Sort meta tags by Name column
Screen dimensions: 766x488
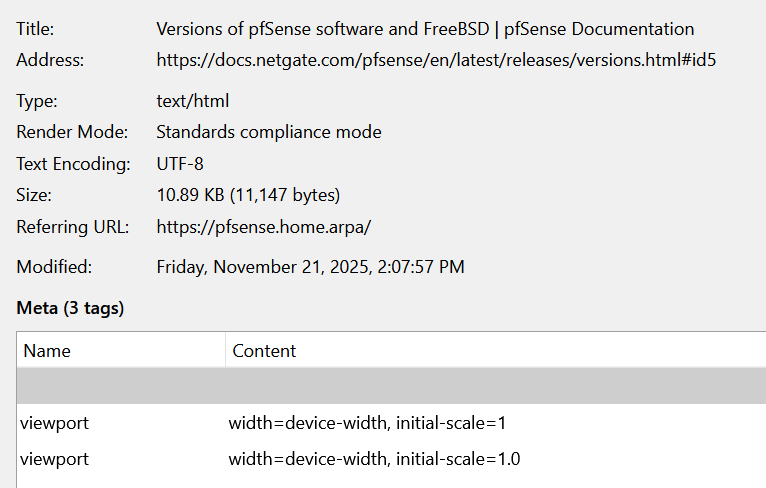click(121, 351)
